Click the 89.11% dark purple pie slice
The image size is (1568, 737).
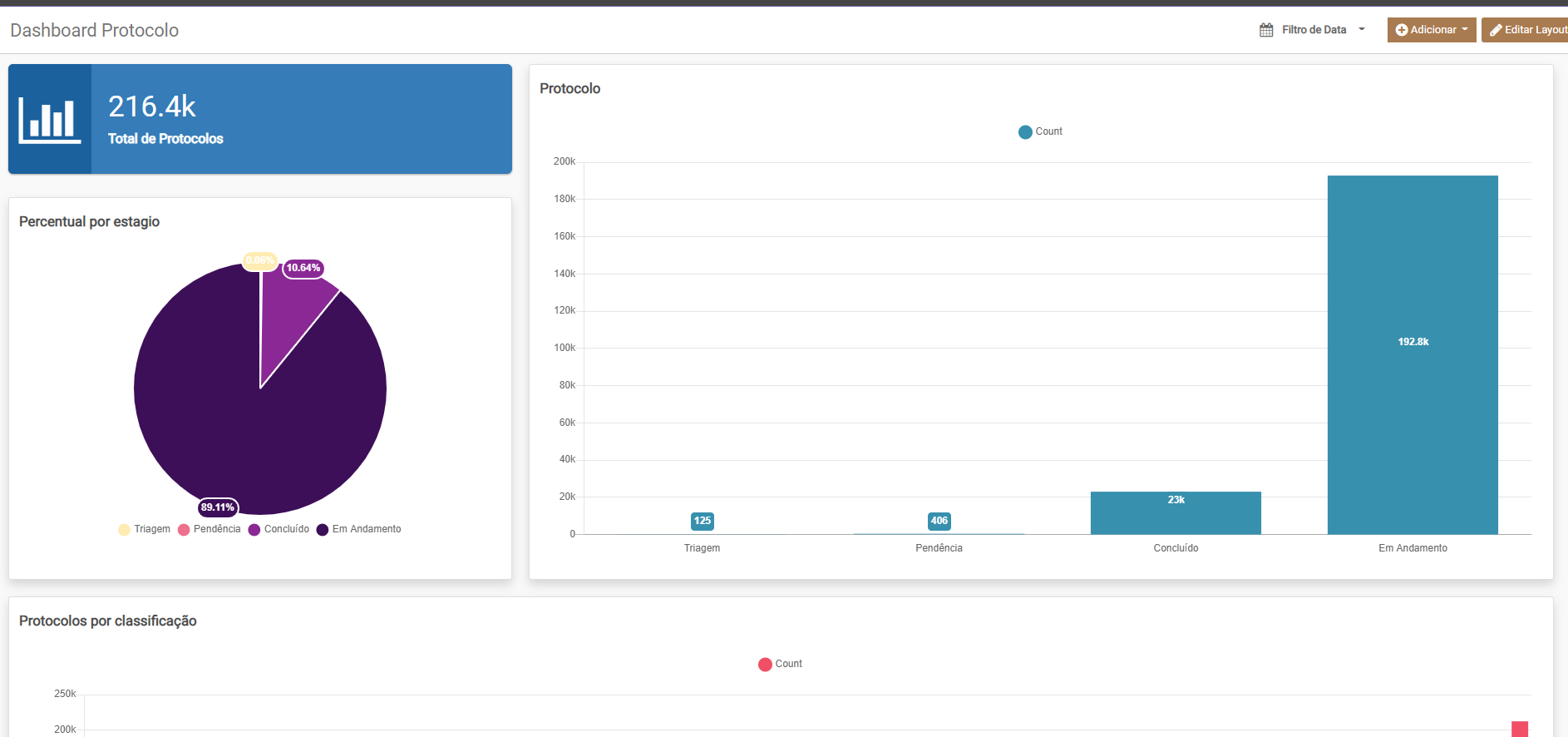click(249, 433)
